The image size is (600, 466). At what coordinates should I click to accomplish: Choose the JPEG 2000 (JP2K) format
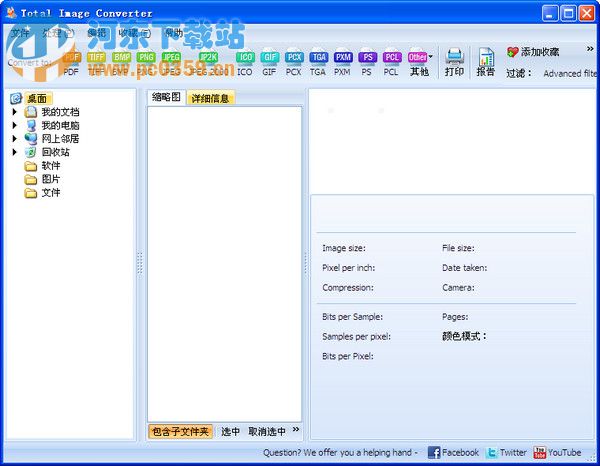coord(209,64)
